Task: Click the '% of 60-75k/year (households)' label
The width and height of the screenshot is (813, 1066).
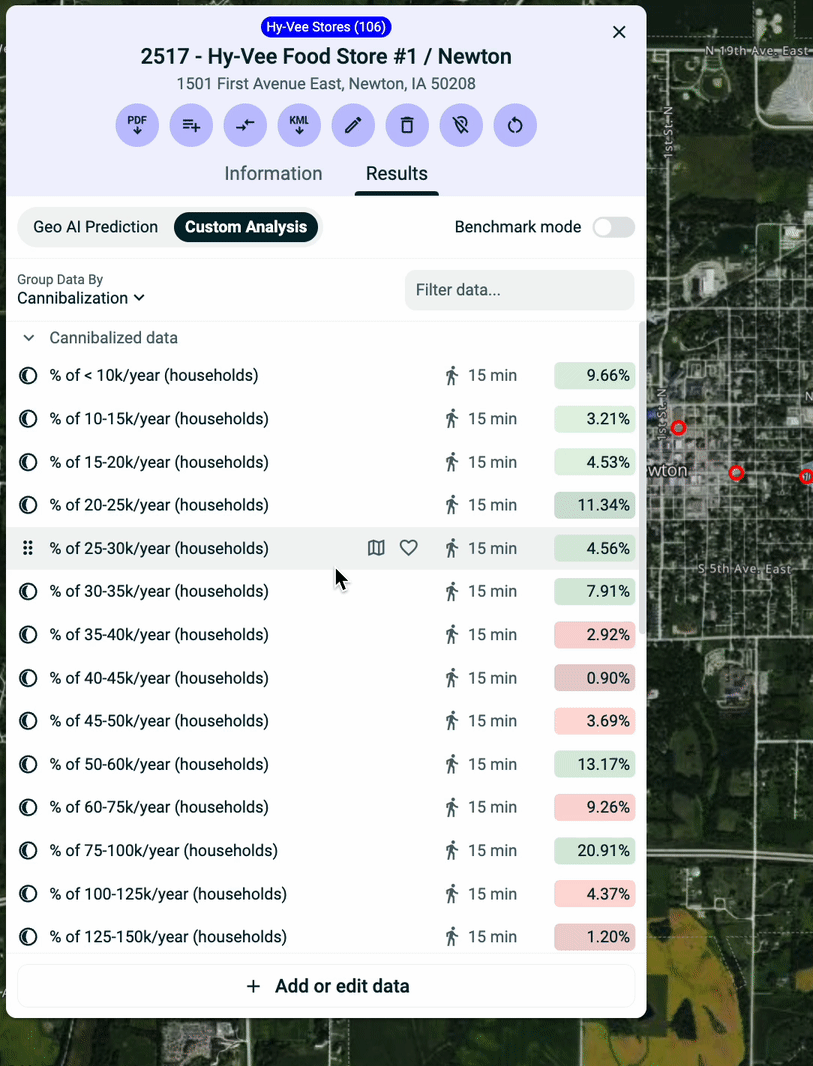Action: pyautogui.click(x=159, y=807)
